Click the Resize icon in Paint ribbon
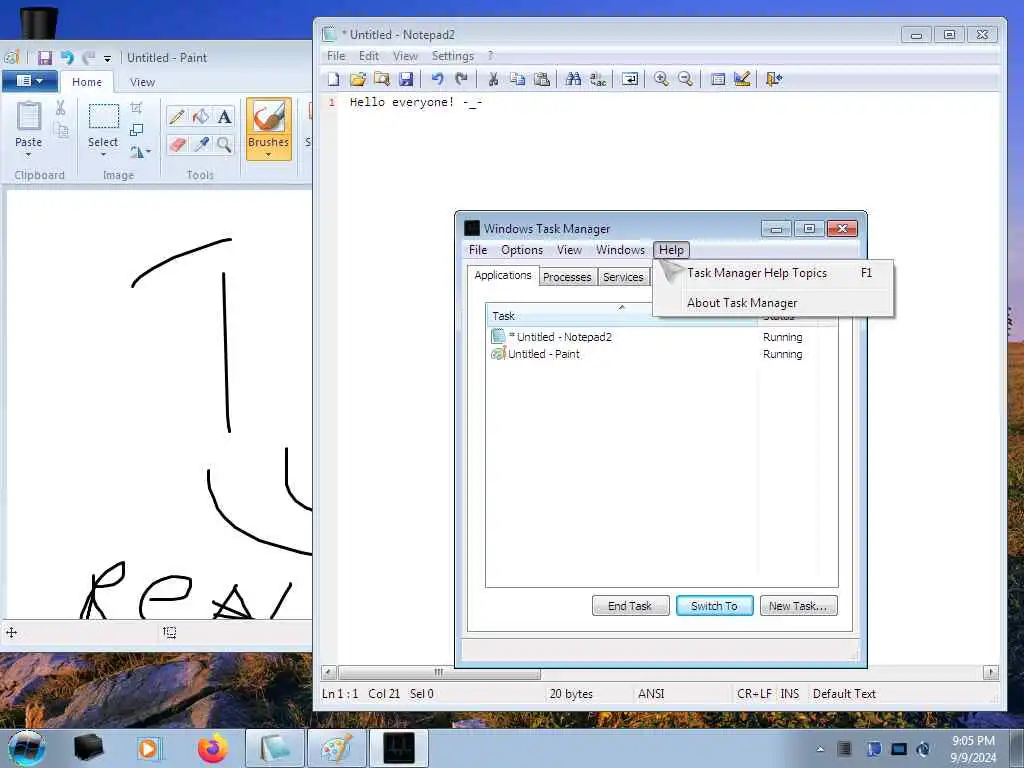Viewport: 1024px width, 768px height. [x=136, y=130]
